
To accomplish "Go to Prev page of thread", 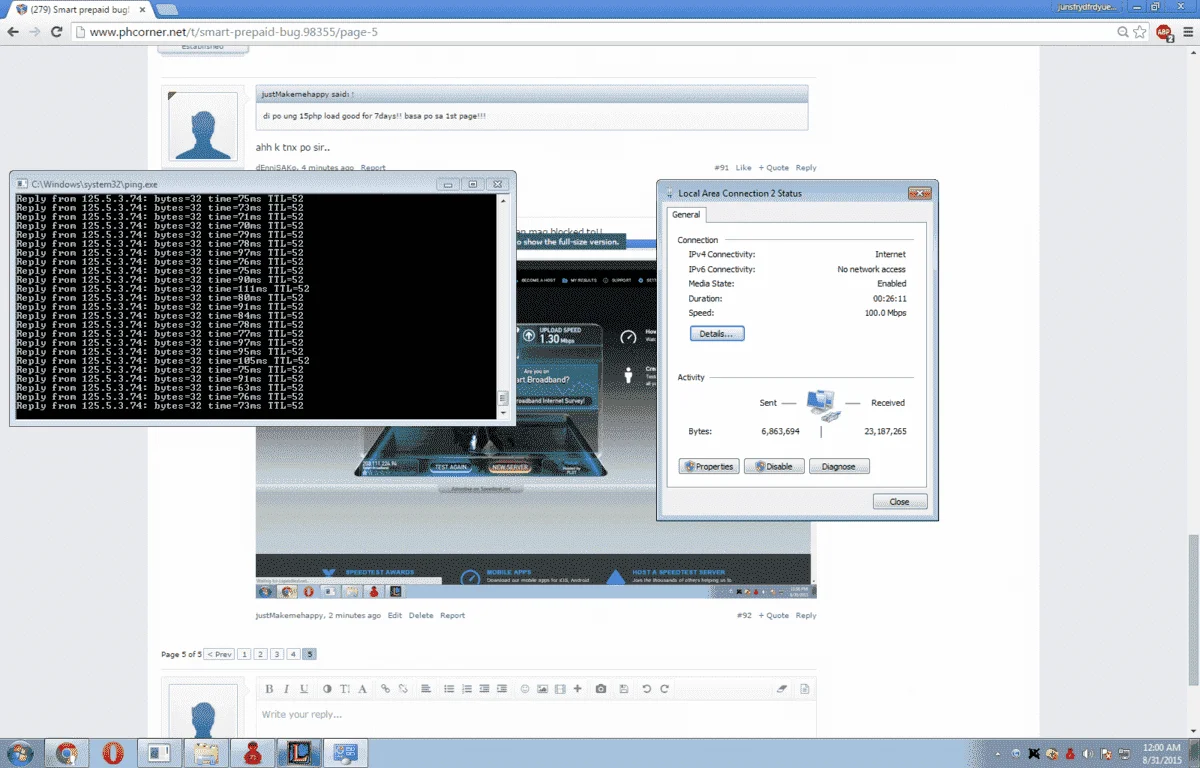I will 219,654.
